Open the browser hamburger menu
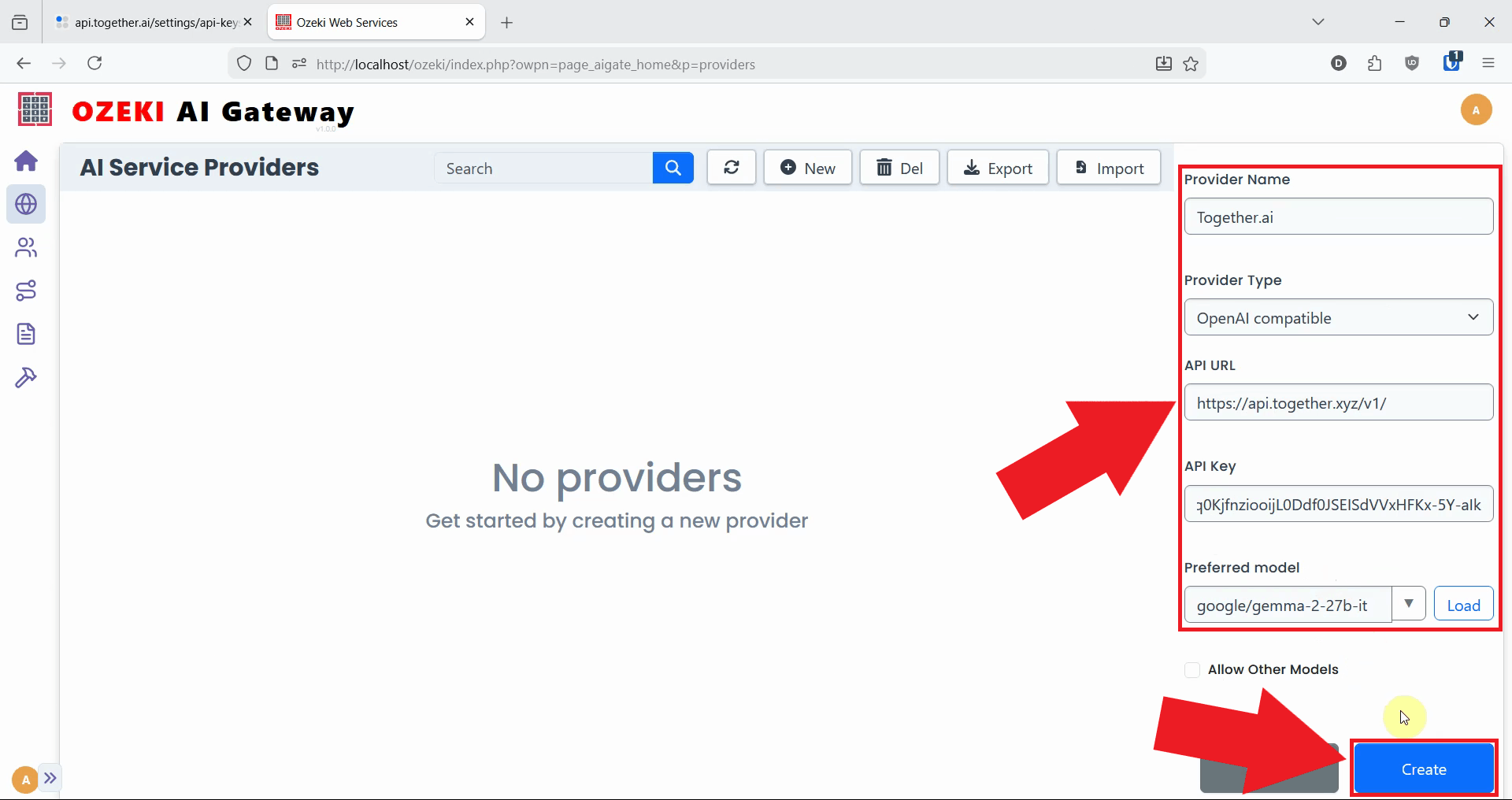 1489,64
